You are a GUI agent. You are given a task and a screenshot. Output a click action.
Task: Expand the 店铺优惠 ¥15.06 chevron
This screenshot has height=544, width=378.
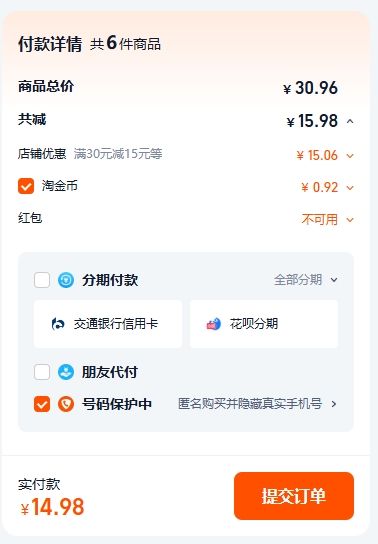point(350,156)
